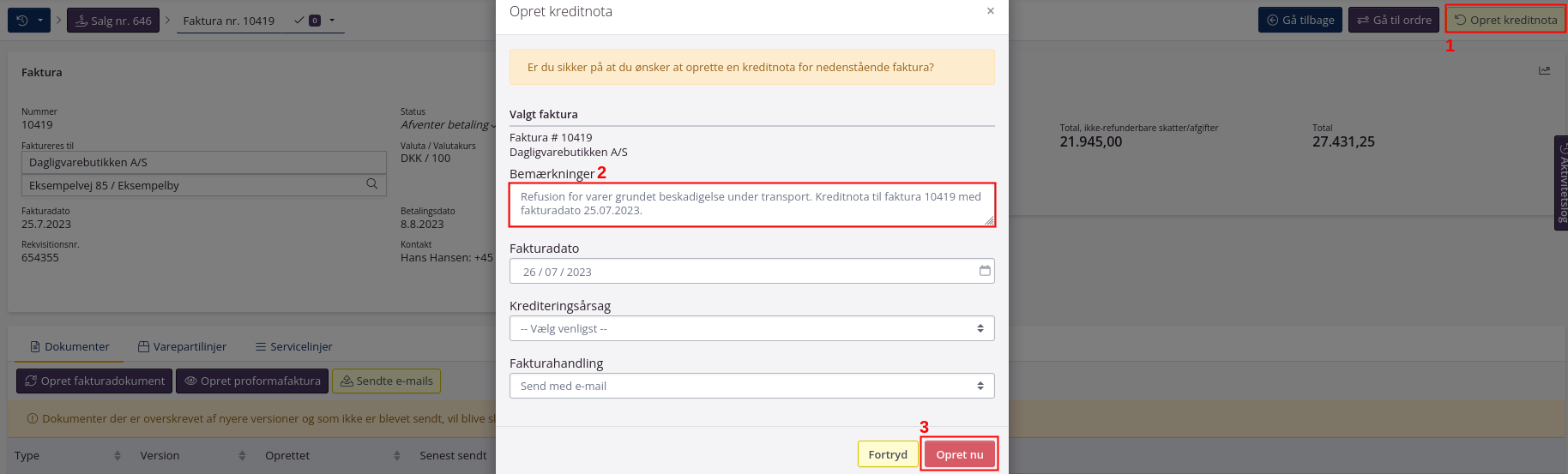Image resolution: width=1568 pixels, height=474 pixels.
Task: Open the calendar picker in Fakturadato field
Action: click(985, 271)
